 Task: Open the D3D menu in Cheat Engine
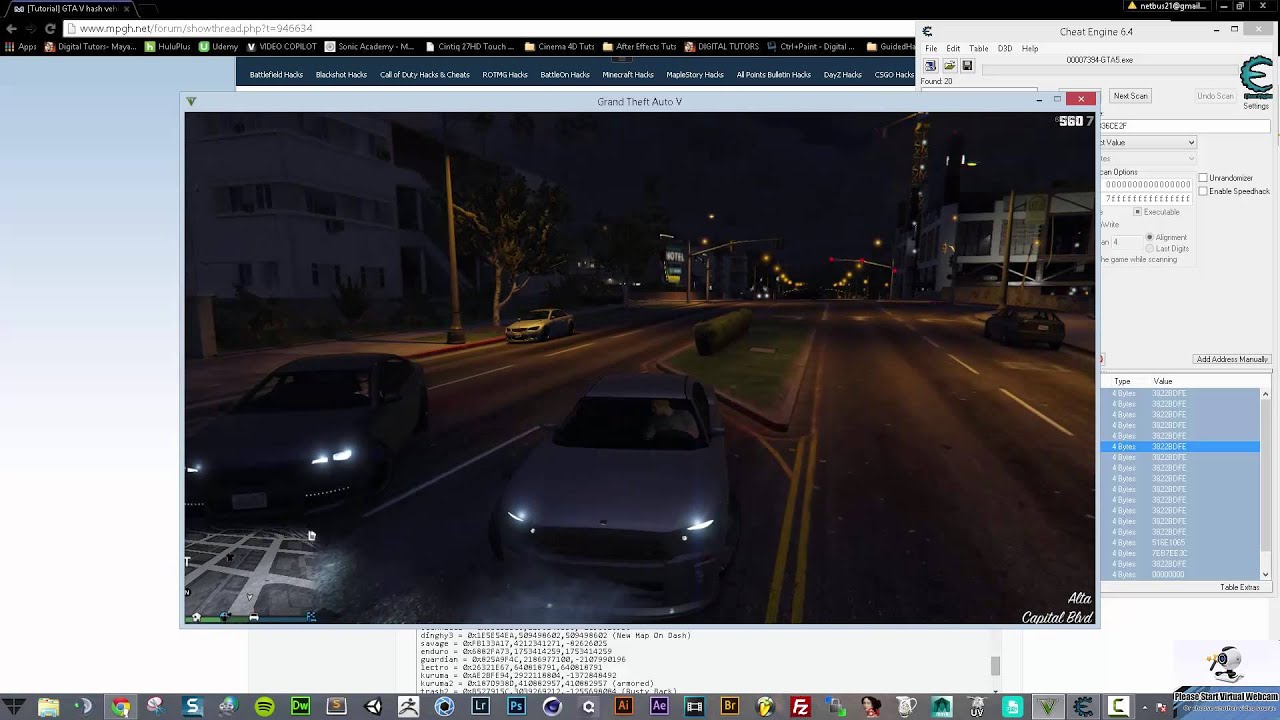coord(1005,48)
